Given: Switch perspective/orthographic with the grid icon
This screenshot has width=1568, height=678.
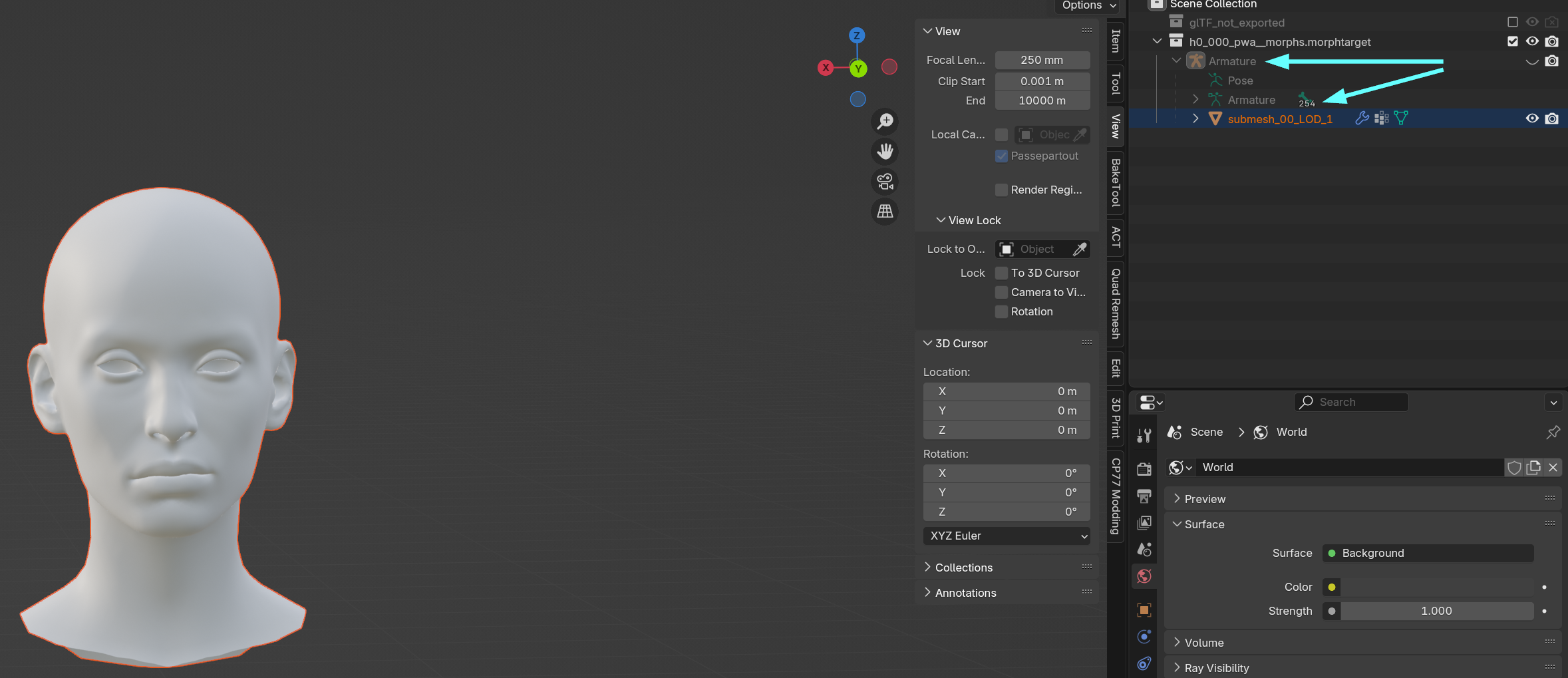Looking at the screenshot, I should pos(885,212).
